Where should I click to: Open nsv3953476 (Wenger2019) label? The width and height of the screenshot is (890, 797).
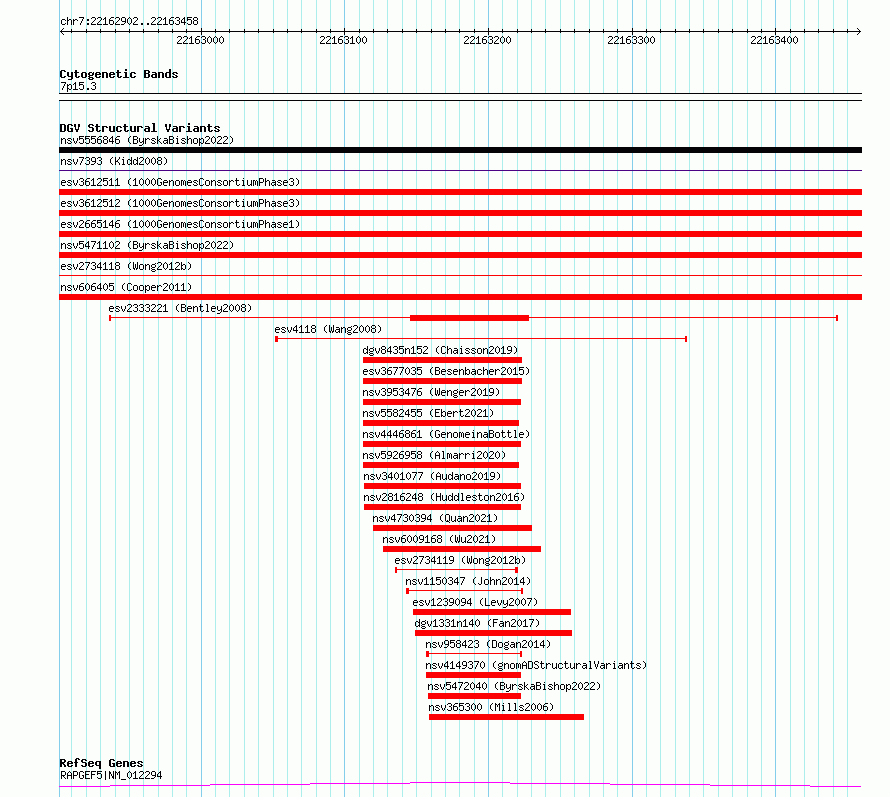click(431, 392)
